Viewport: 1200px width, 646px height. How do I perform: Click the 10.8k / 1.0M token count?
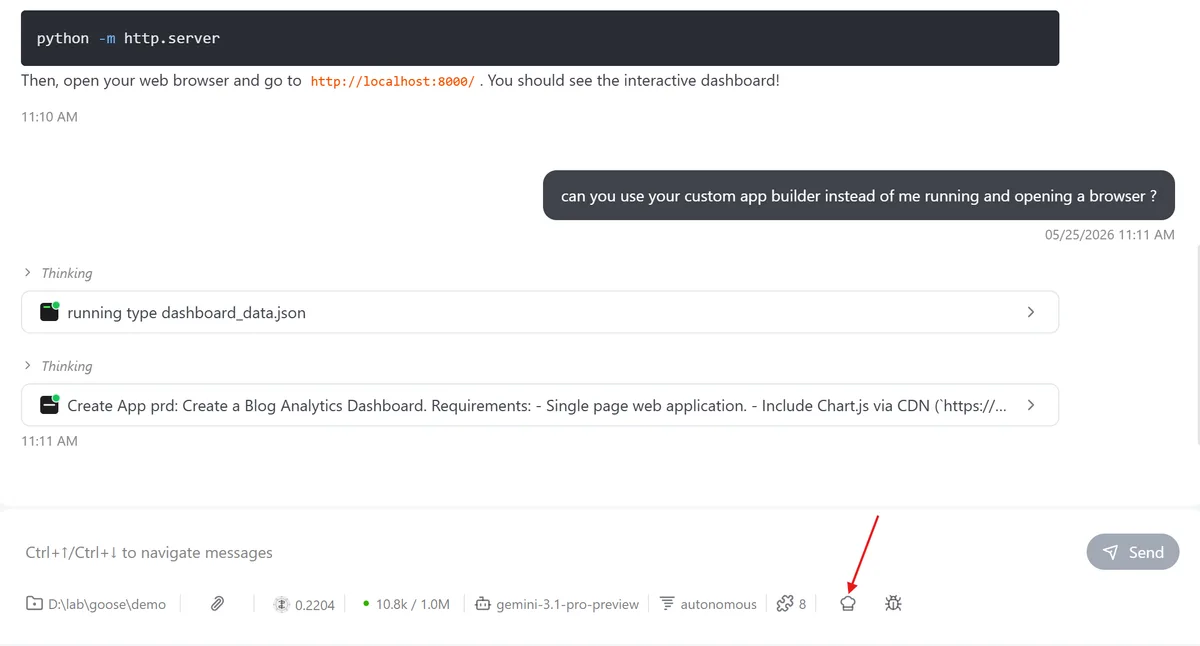coord(413,604)
